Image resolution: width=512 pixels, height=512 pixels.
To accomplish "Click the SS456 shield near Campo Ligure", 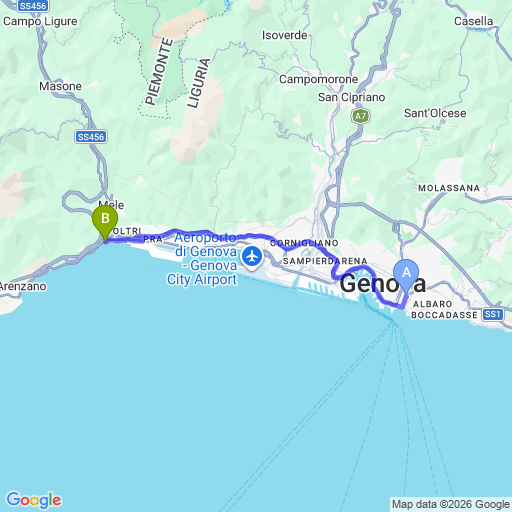I will [33, 5].
